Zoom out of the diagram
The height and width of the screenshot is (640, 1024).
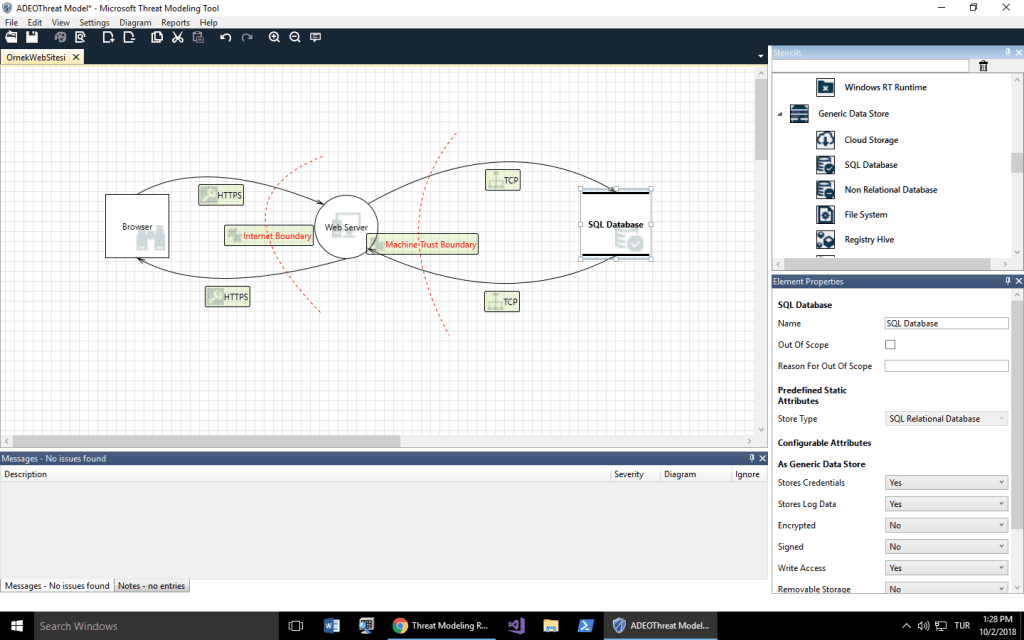pyautogui.click(x=295, y=37)
